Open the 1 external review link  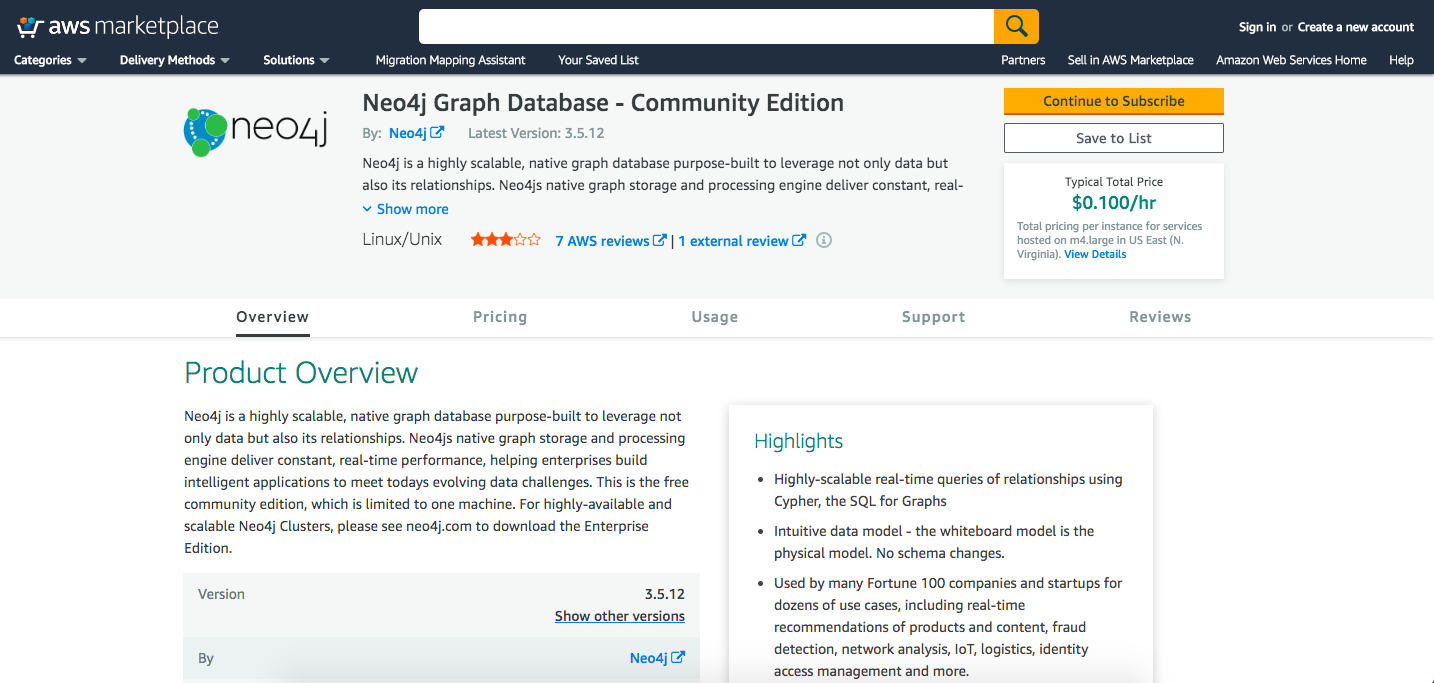click(742, 241)
